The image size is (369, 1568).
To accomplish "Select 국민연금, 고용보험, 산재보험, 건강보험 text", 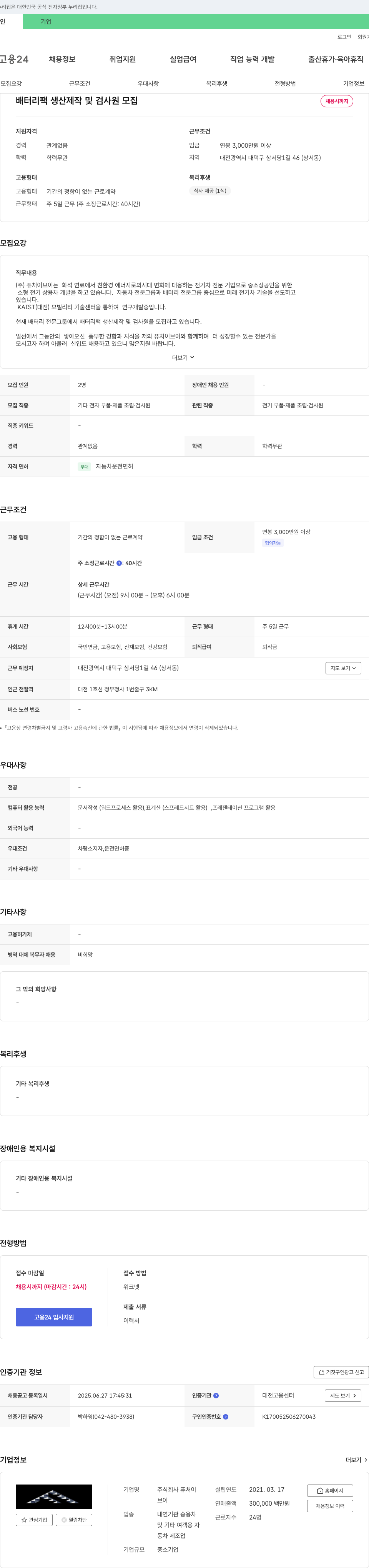I will click(123, 646).
